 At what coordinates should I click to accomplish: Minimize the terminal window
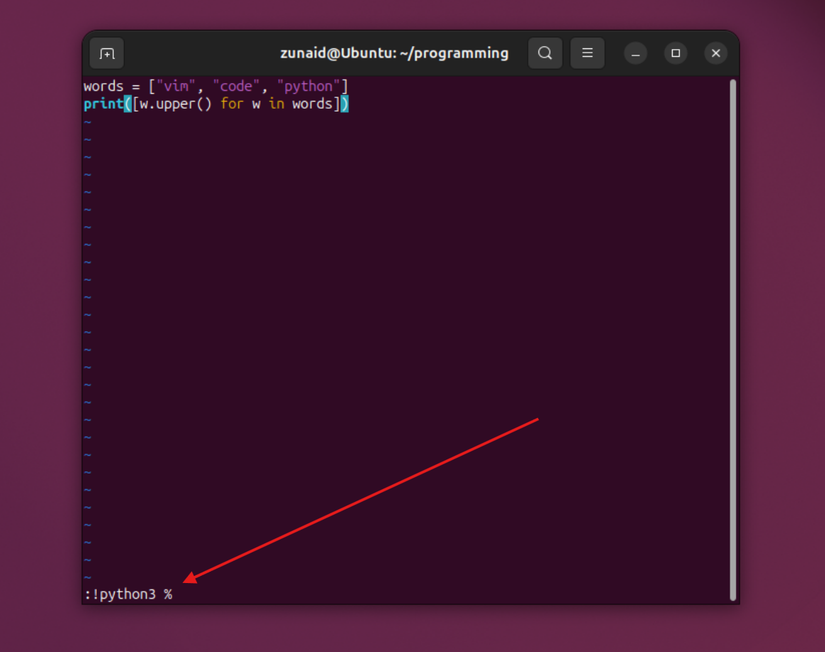coord(636,53)
